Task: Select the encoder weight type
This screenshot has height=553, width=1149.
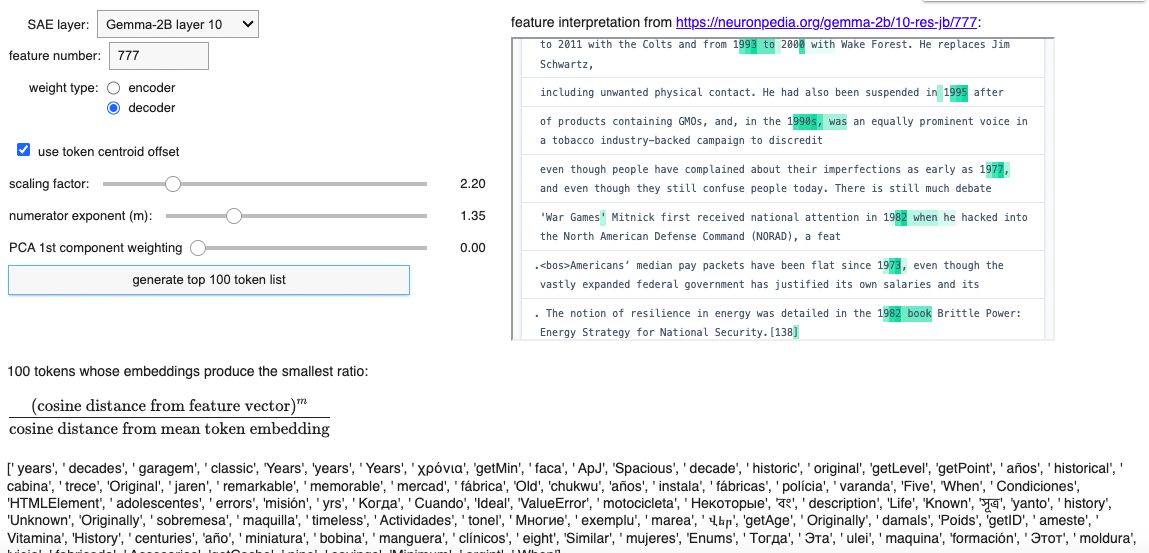Action: (113, 88)
